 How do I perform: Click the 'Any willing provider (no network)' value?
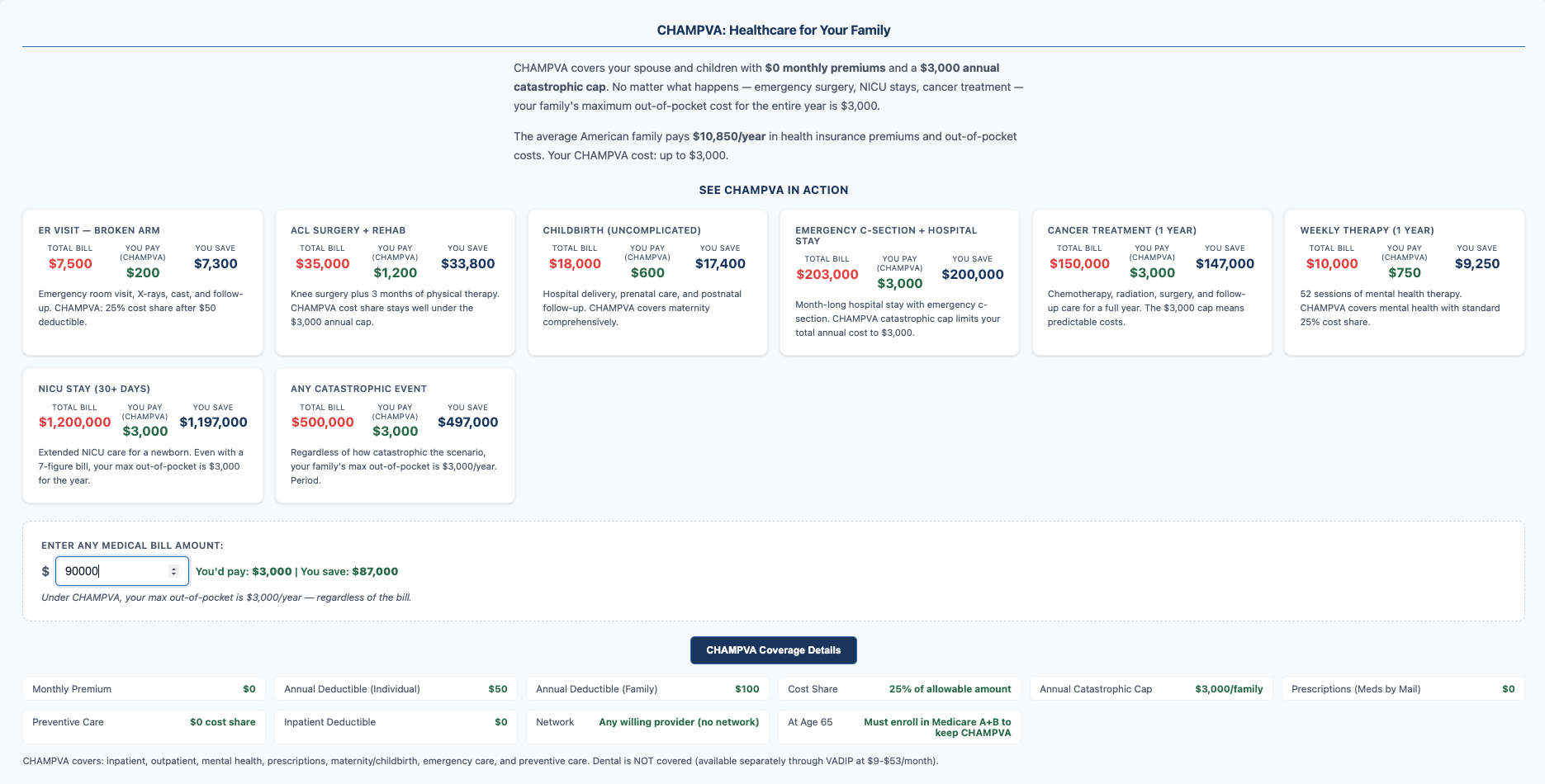(x=679, y=722)
